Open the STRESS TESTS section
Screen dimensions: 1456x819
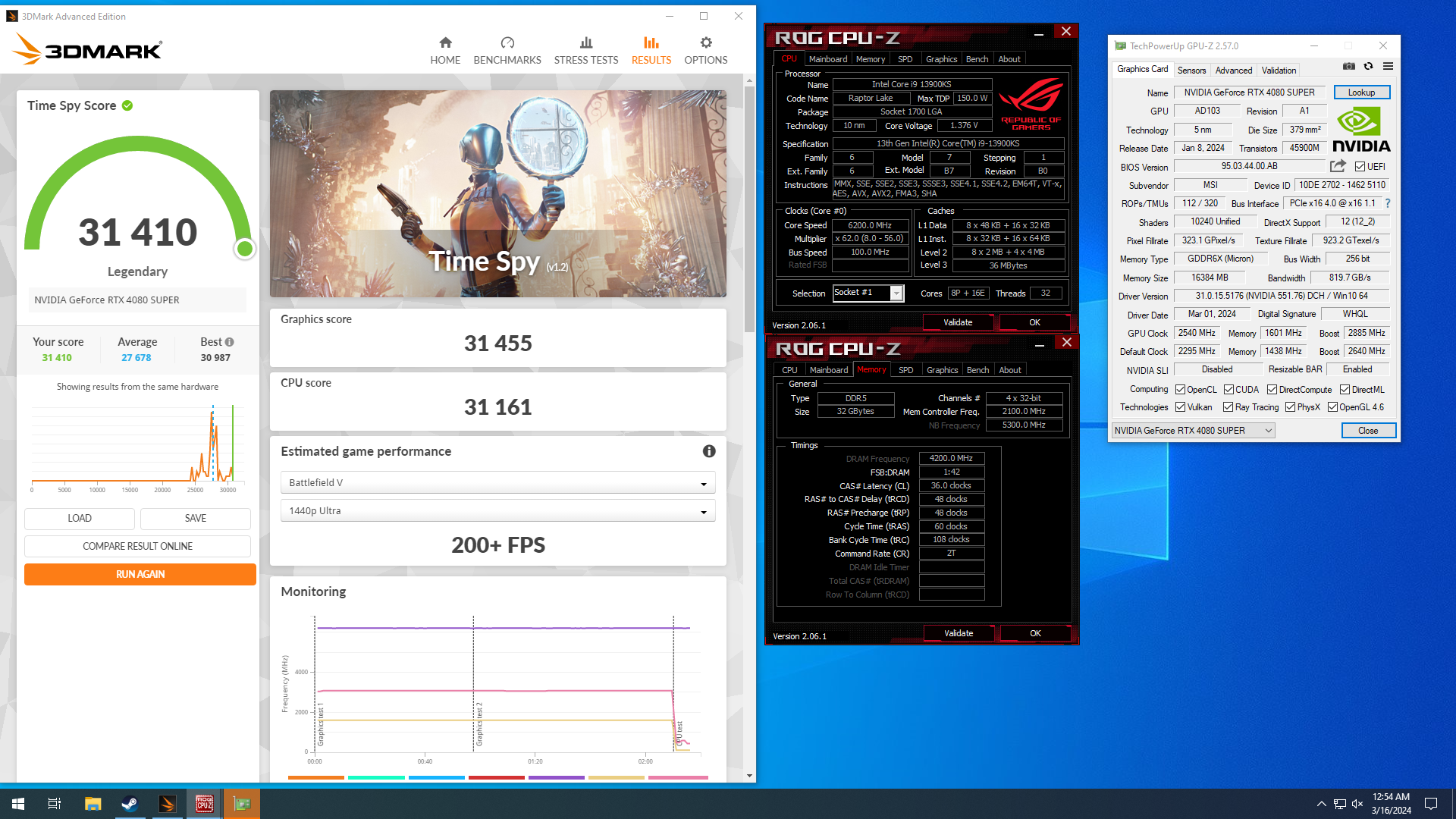586,51
